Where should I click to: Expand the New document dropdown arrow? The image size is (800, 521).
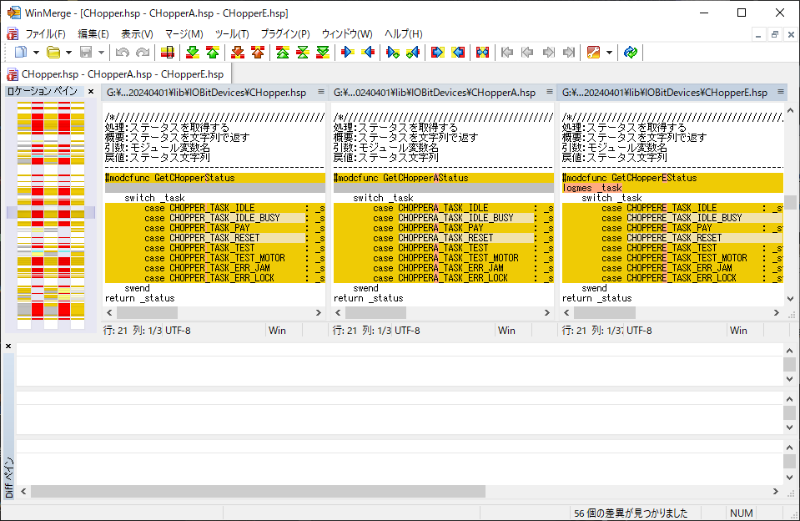click(x=36, y=52)
